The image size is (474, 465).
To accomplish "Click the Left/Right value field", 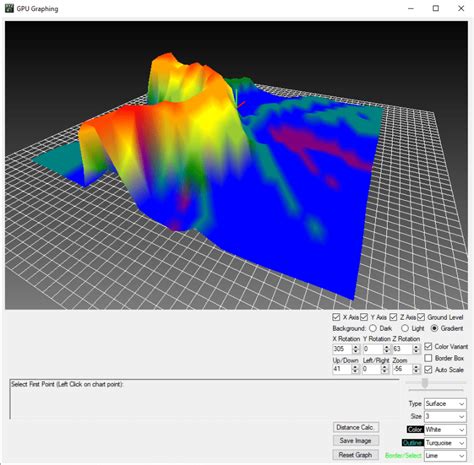I will pyautogui.click(x=372, y=369).
